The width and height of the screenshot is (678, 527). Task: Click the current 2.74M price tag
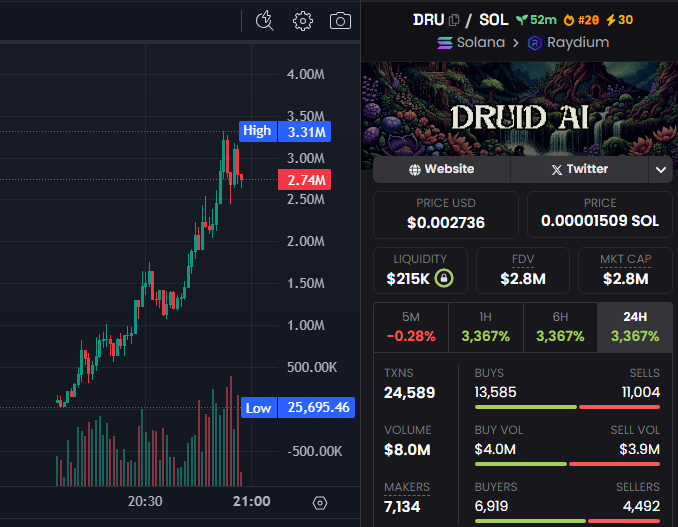pyautogui.click(x=304, y=179)
